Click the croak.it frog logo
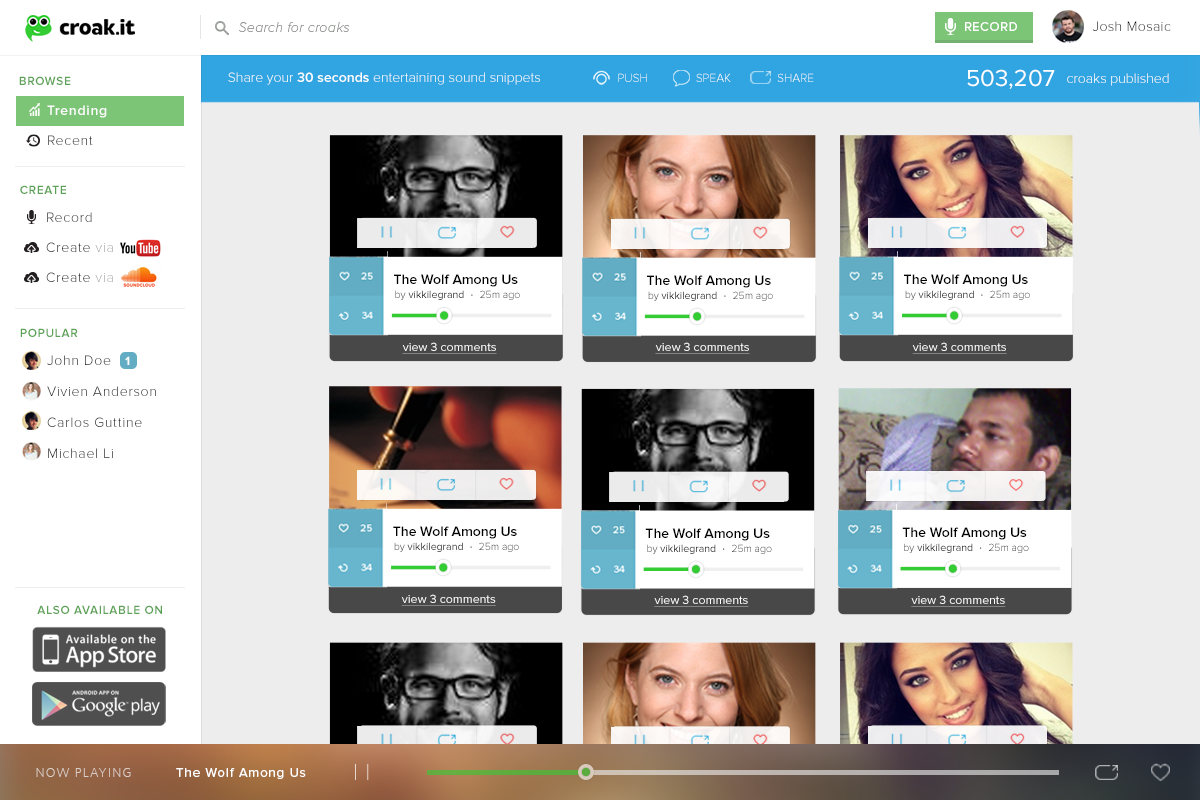This screenshot has height=800, width=1200. coord(80,27)
